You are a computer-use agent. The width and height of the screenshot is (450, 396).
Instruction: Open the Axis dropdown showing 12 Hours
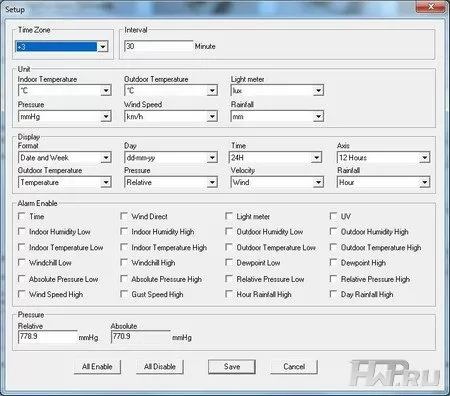383,157
